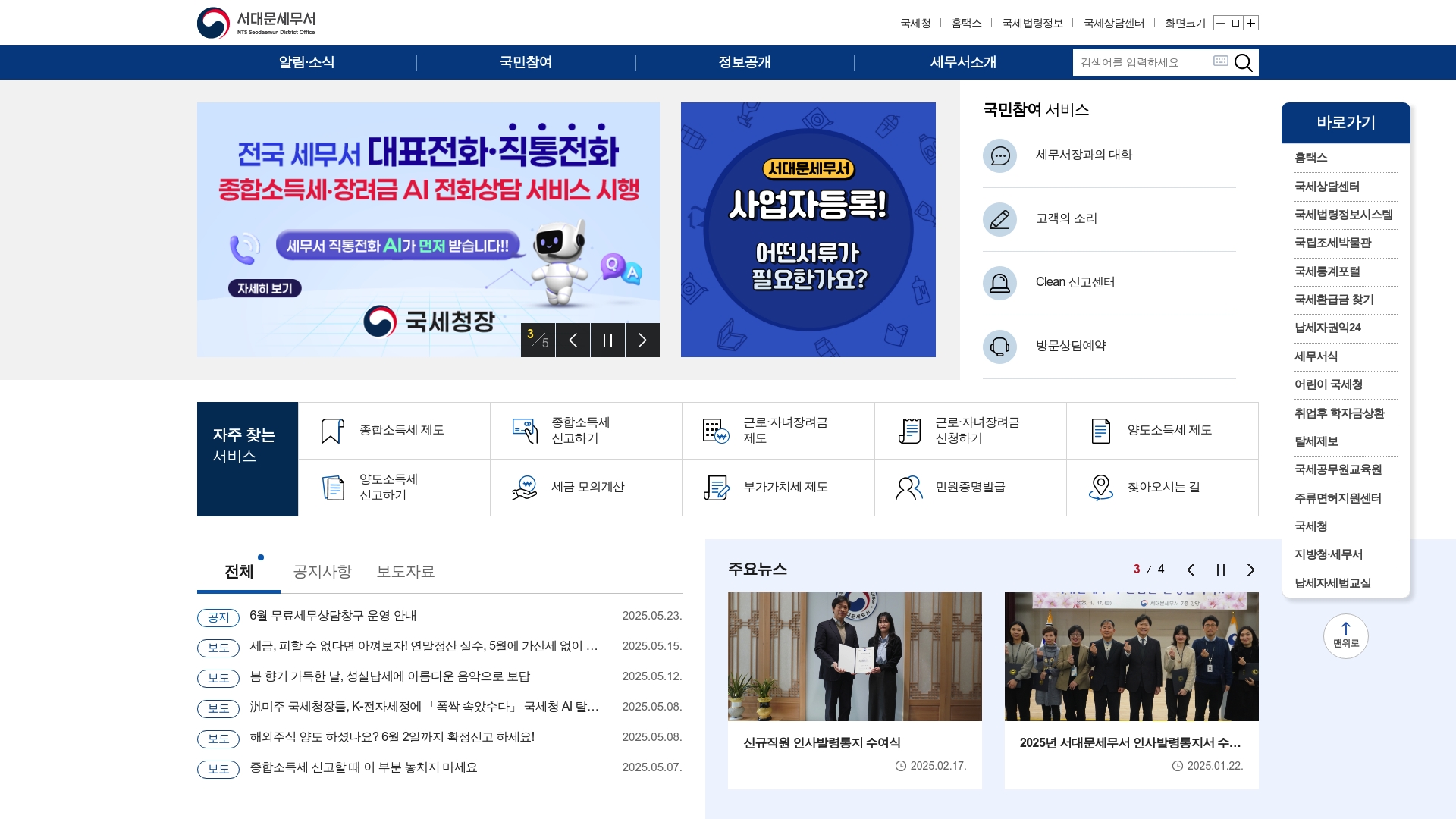The width and height of the screenshot is (1456, 819).
Task: Open article 봄 향기 가득한 날, 성실납세에
Action: click(x=390, y=676)
